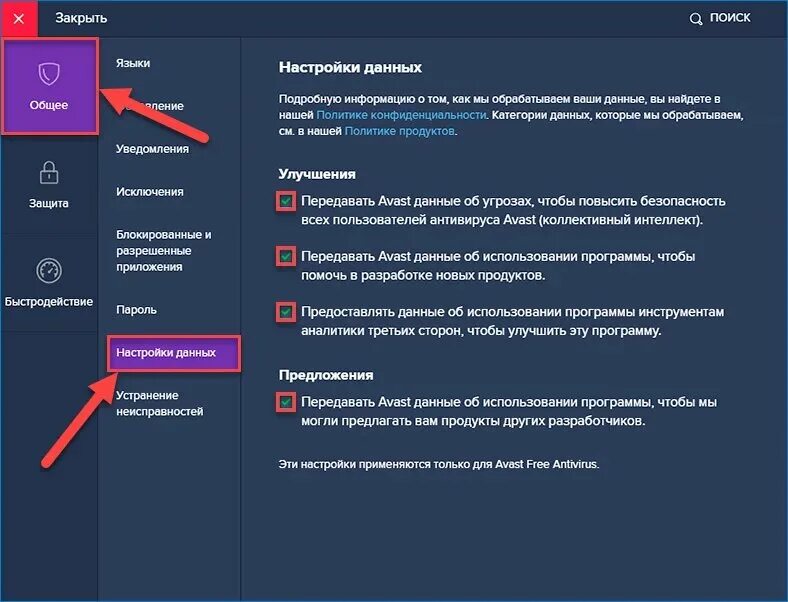Click the Быстродействие label text
This screenshot has width=788, height=602.
tap(49, 302)
